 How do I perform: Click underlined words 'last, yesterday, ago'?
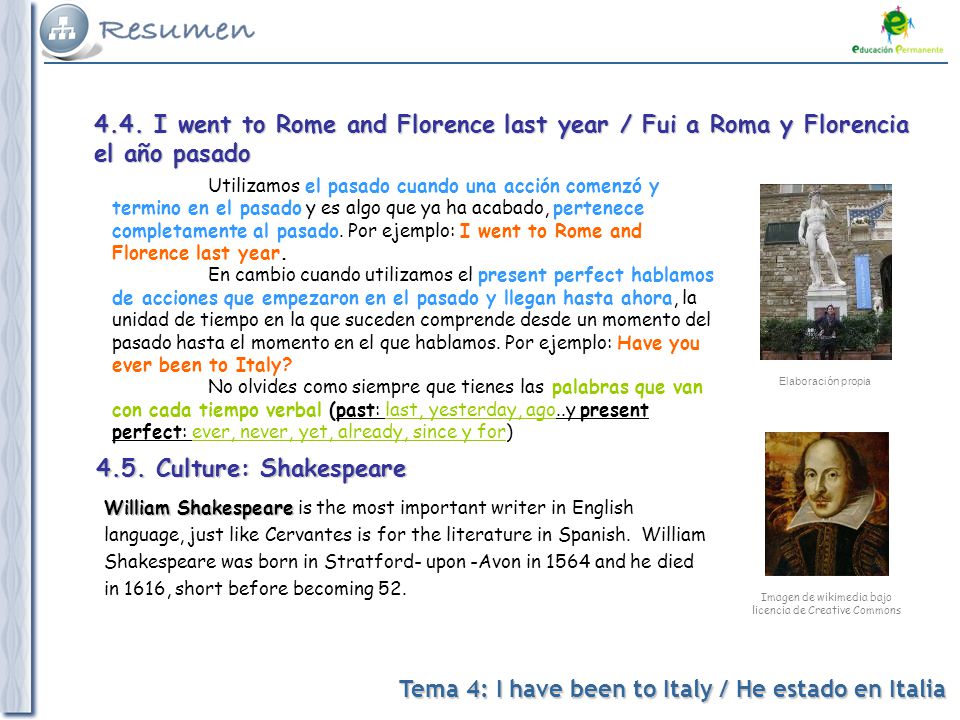click(x=470, y=410)
